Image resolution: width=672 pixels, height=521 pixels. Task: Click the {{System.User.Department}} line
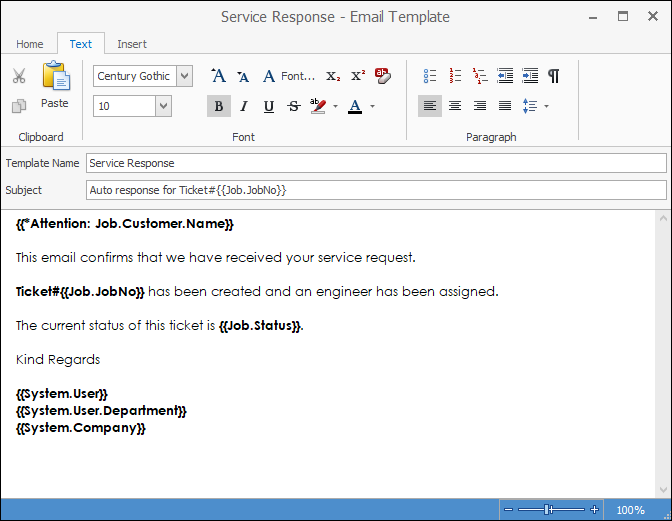(101, 410)
